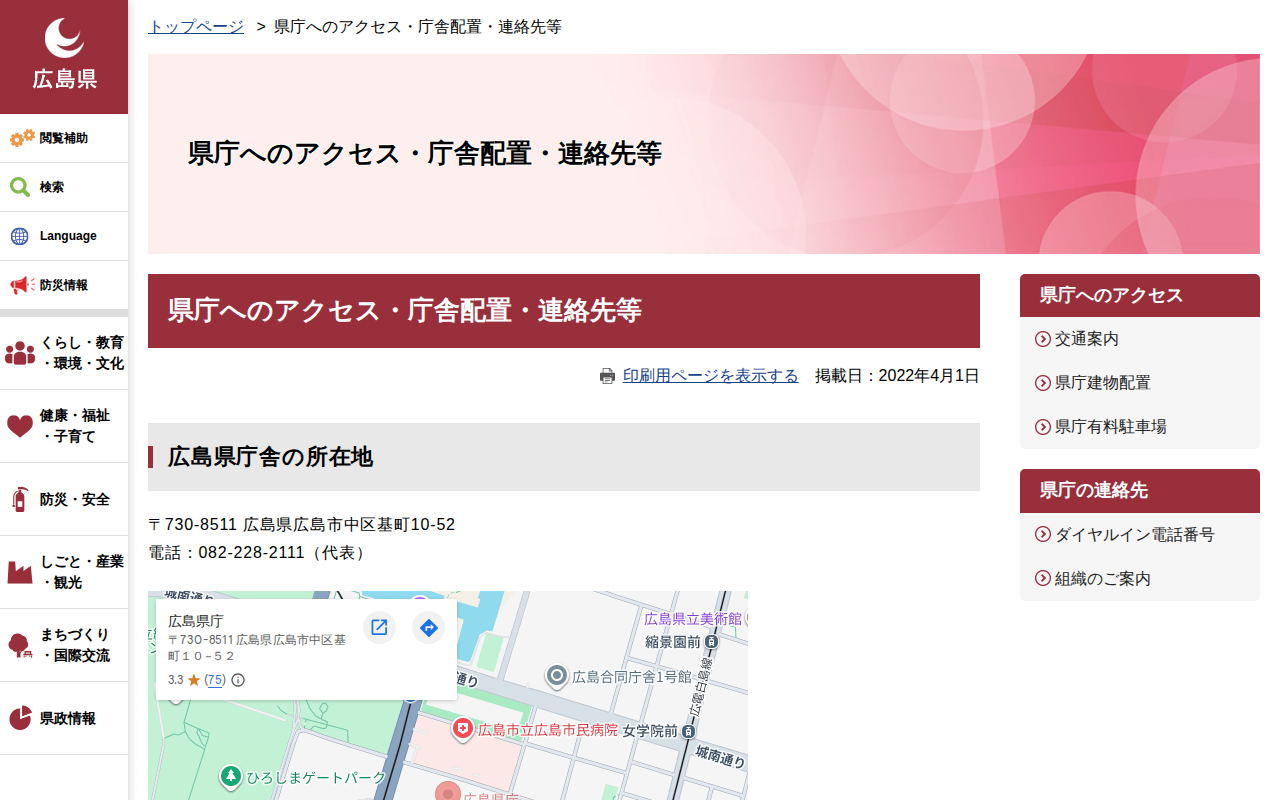Image resolution: width=1280 pixels, height=800 pixels.
Task: Open the 組織のご案内 link
Action: pos(1103,579)
